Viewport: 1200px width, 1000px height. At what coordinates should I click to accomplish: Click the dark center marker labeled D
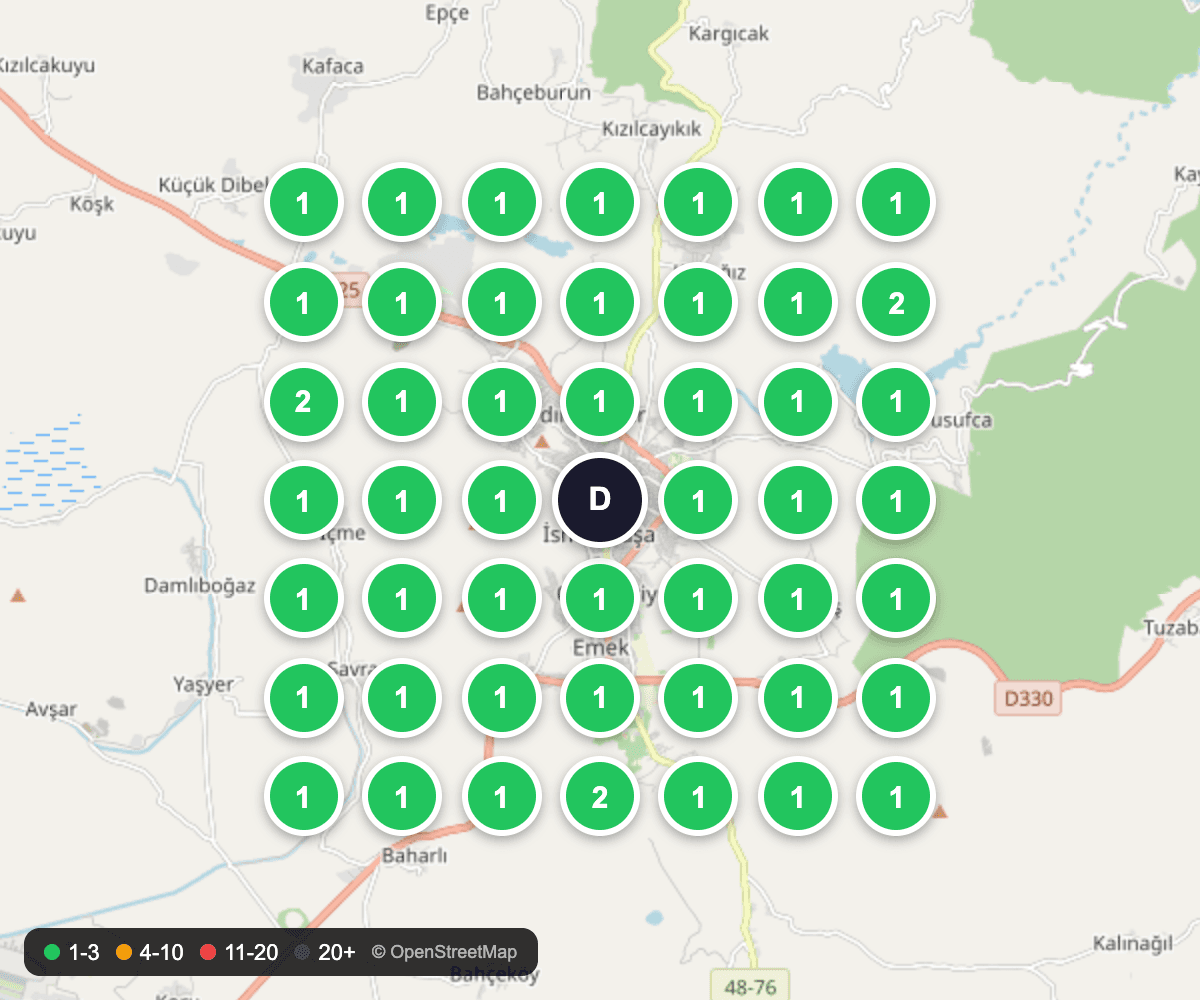[599, 500]
